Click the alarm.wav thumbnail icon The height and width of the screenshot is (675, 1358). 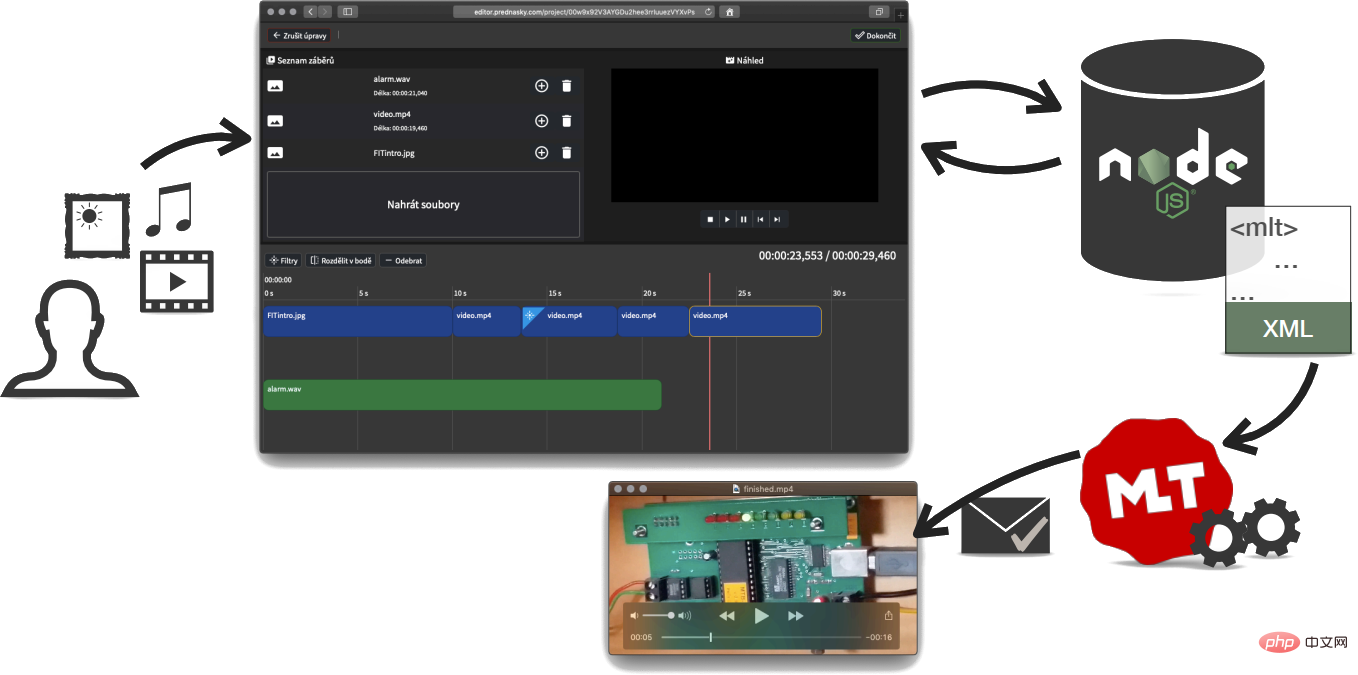pyautogui.click(x=275, y=86)
